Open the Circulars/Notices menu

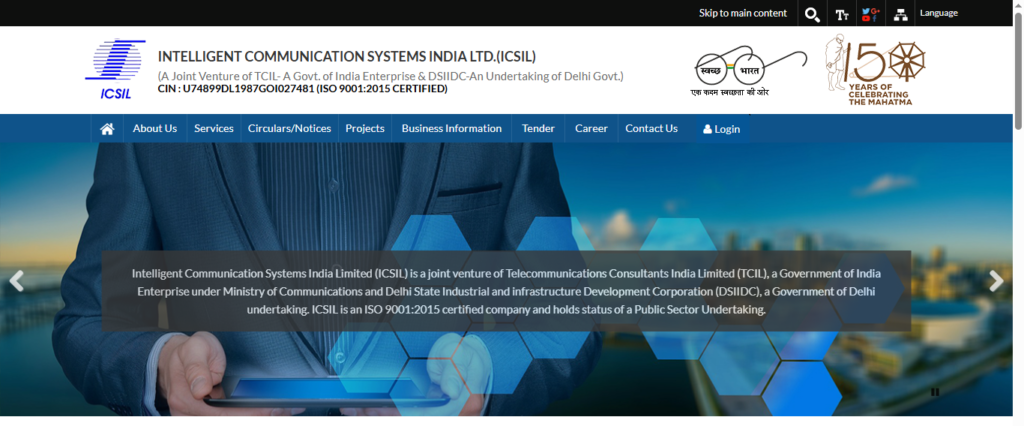(x=289, y=129)
